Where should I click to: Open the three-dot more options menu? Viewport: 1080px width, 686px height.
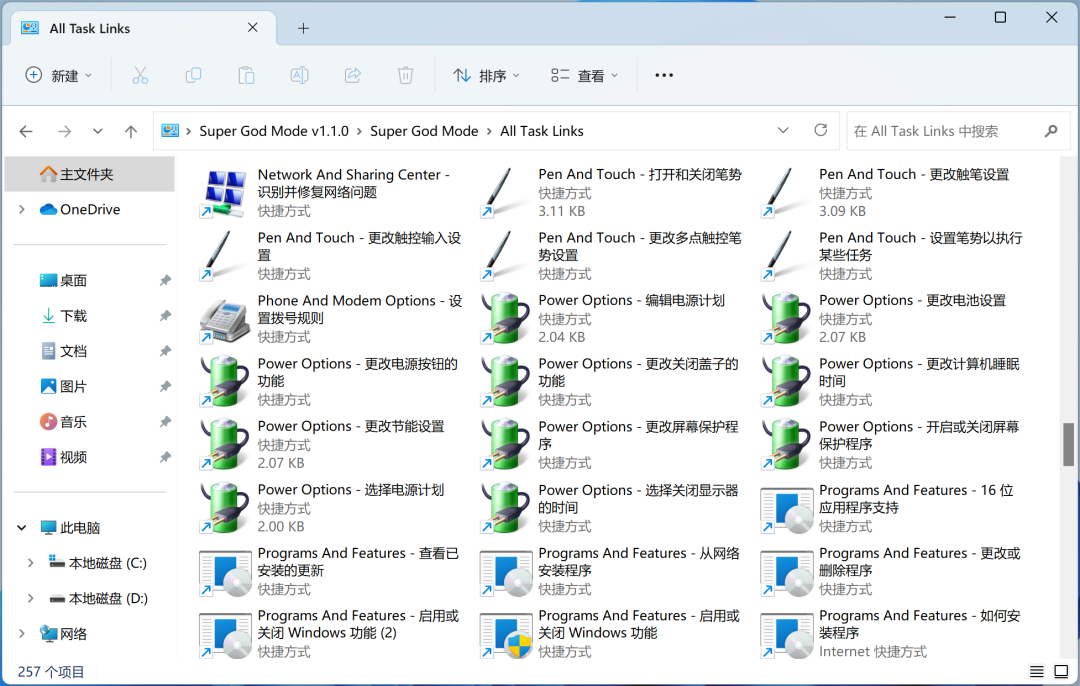664,75
